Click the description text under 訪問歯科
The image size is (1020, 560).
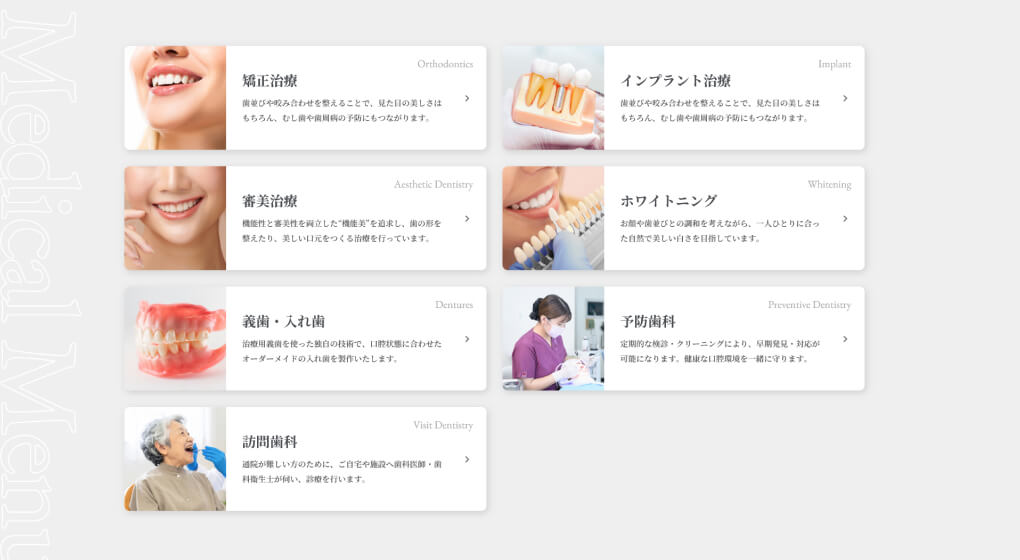click(342, 471)
